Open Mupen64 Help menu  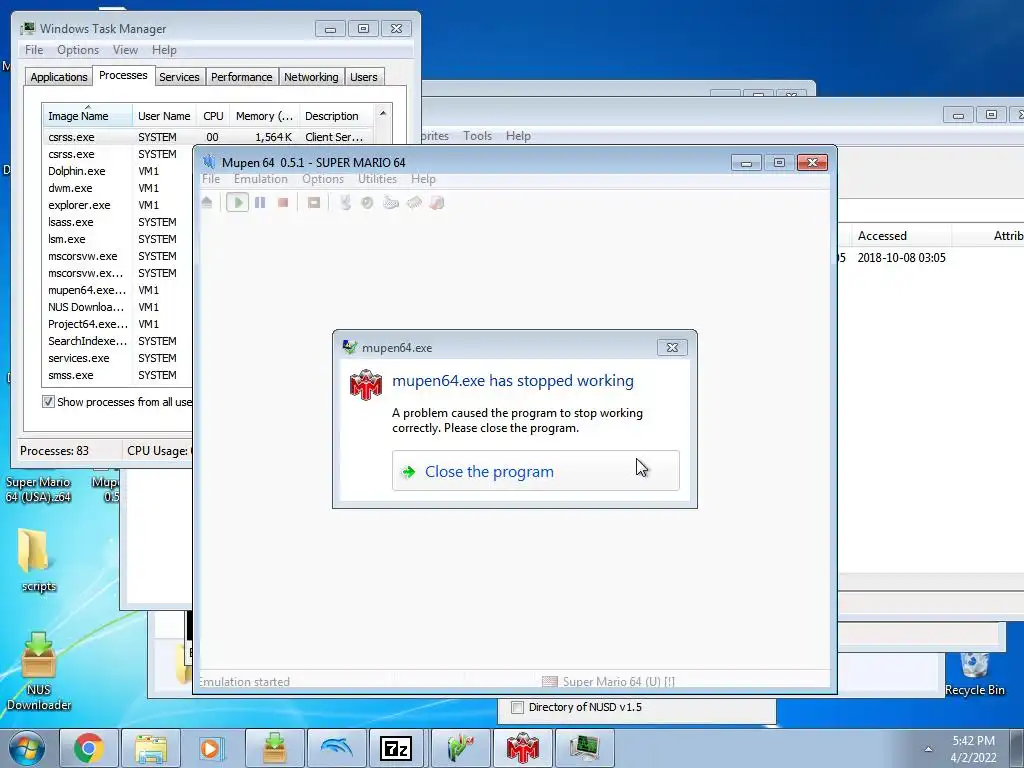point(423,179)
